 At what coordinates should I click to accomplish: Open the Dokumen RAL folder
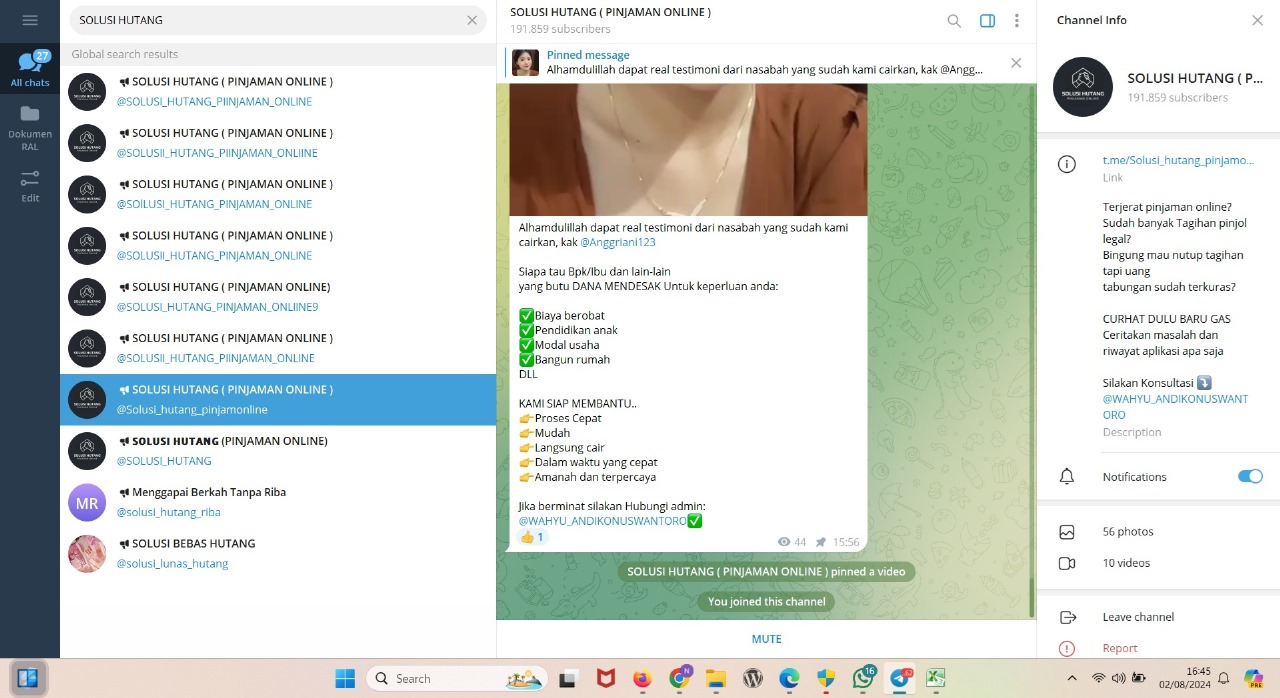pyautogui.click(x=30, y=127)
